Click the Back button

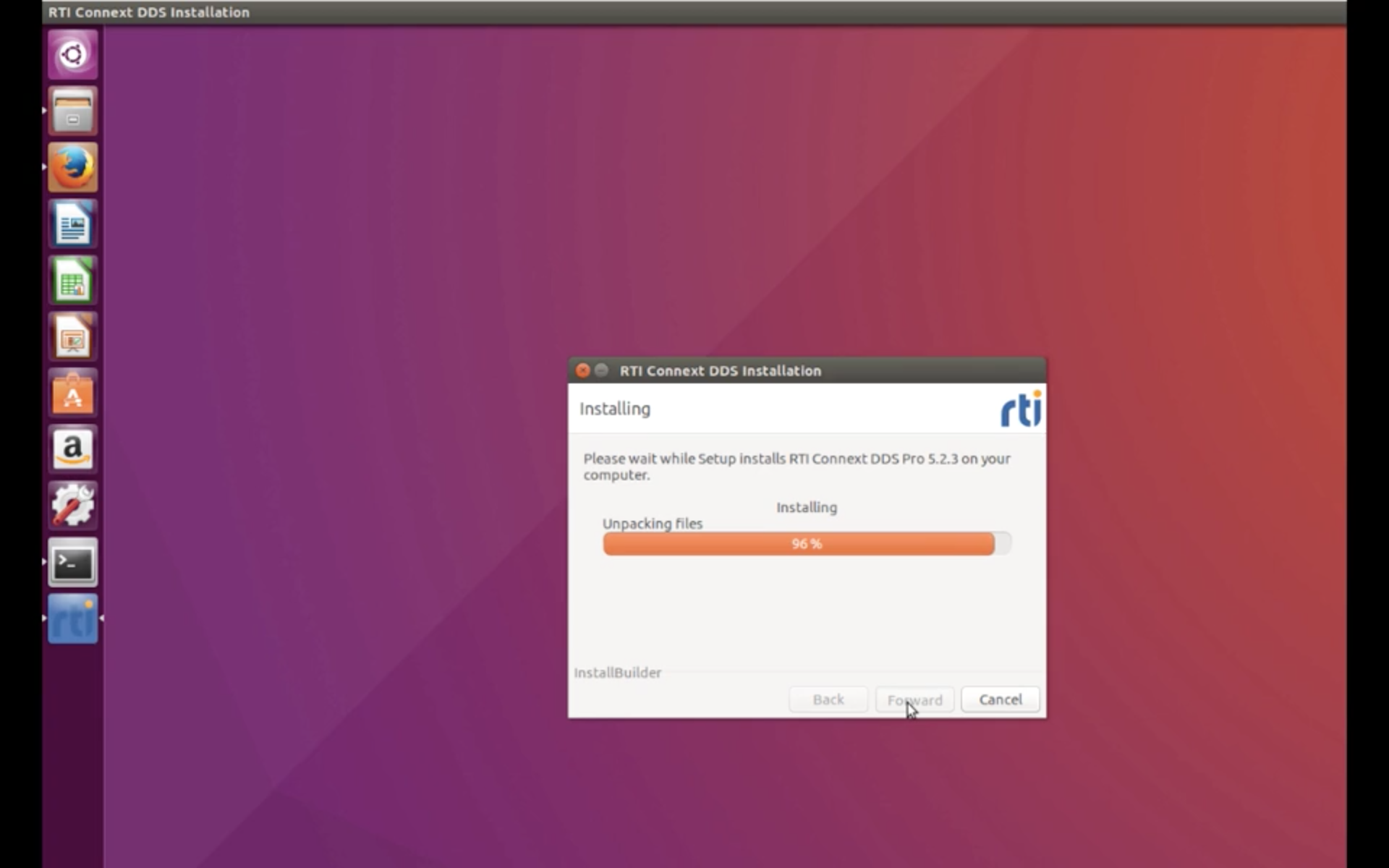[827, 699]
